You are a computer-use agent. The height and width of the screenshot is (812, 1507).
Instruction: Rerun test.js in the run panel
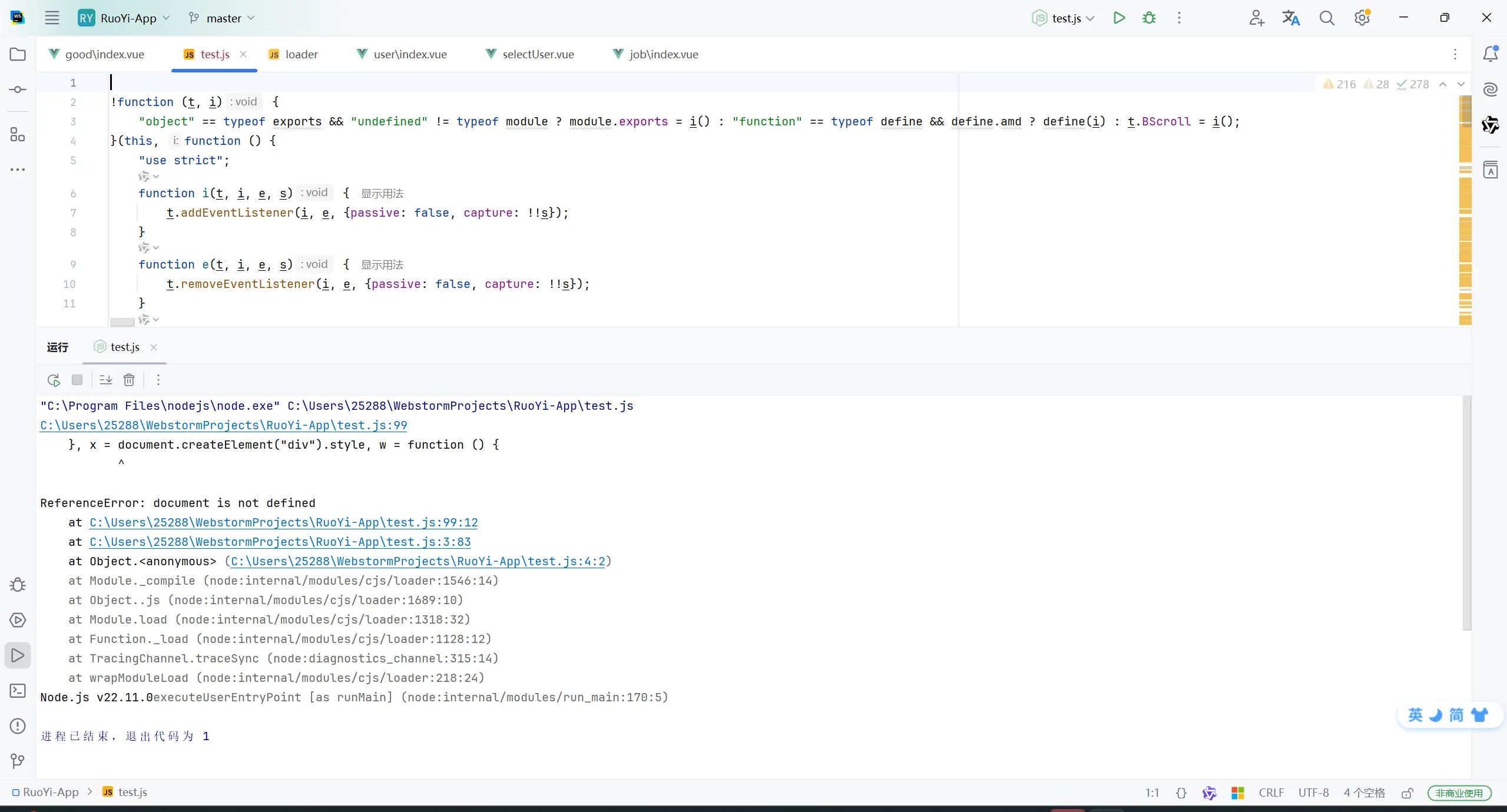click(54, 380)
